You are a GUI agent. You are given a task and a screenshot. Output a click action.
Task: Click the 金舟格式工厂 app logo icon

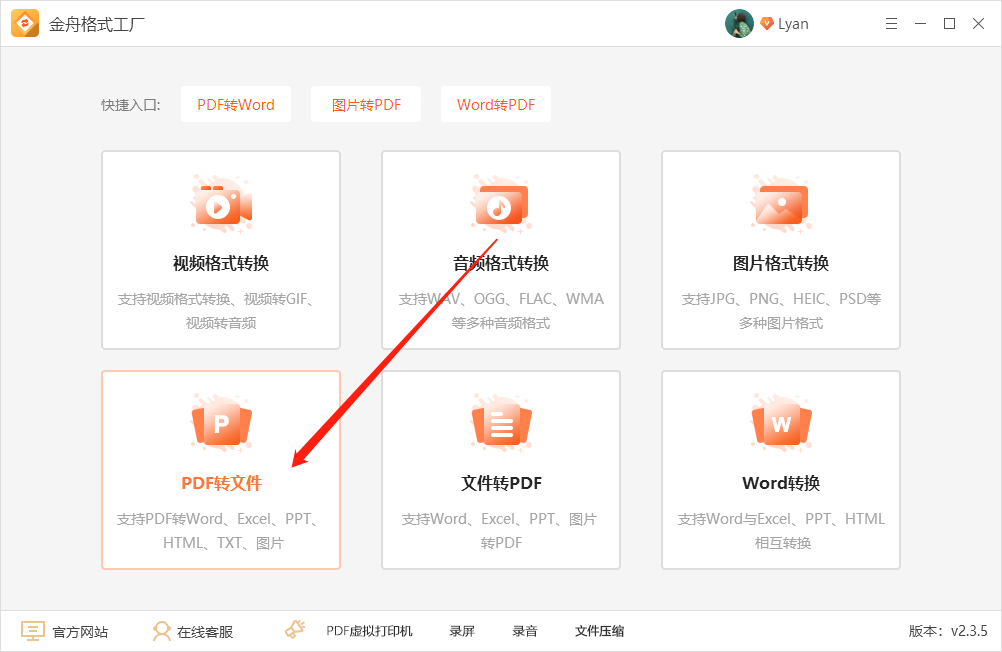click(25, 24)
